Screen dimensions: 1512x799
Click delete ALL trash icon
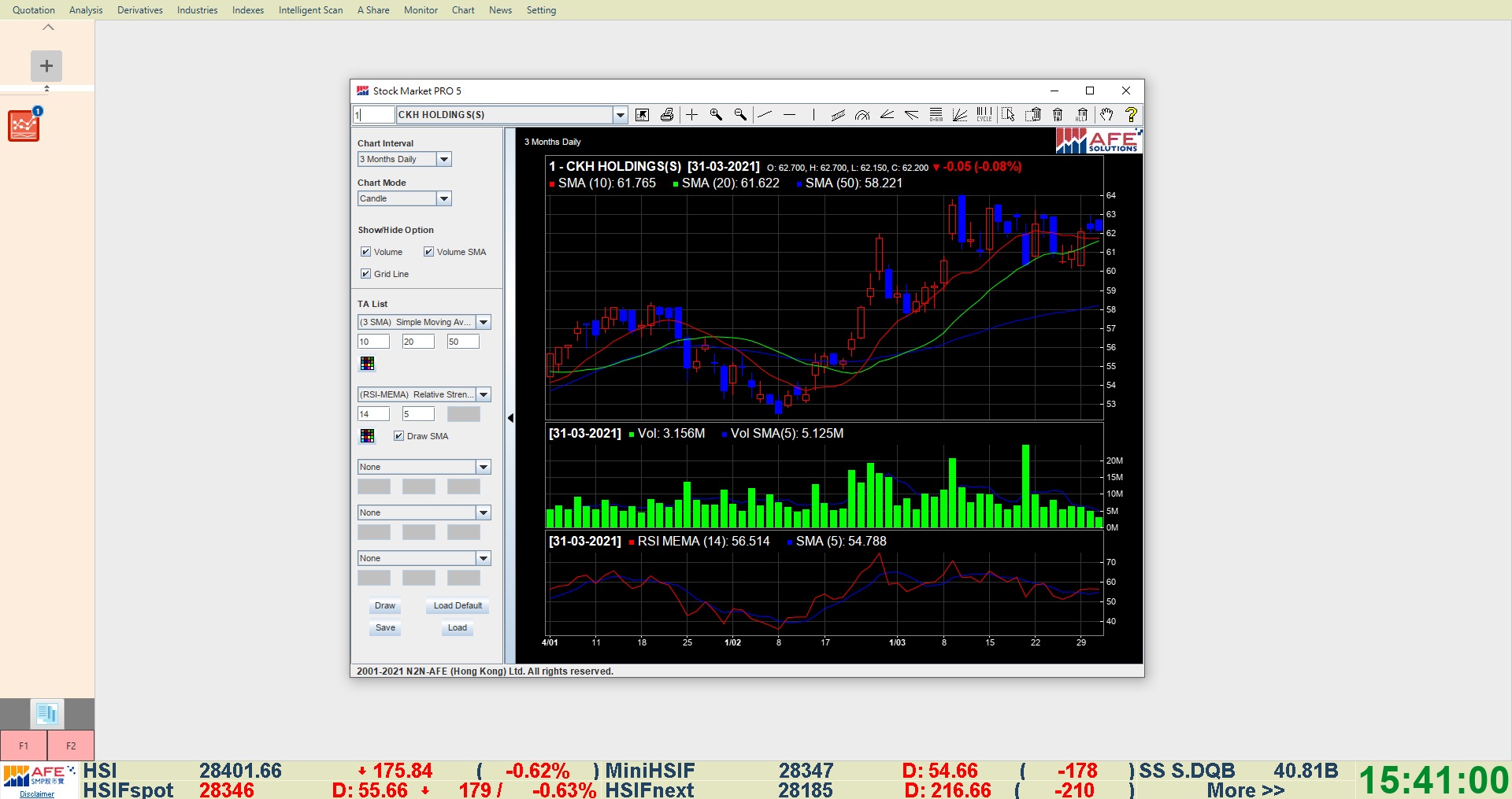(x=1082, y=115)
